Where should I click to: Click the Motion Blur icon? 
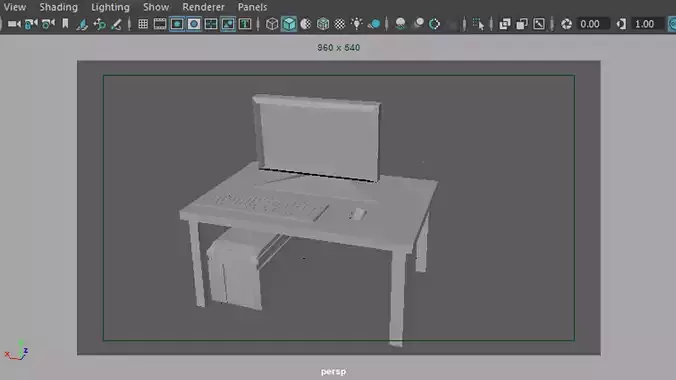coord(418,24)
